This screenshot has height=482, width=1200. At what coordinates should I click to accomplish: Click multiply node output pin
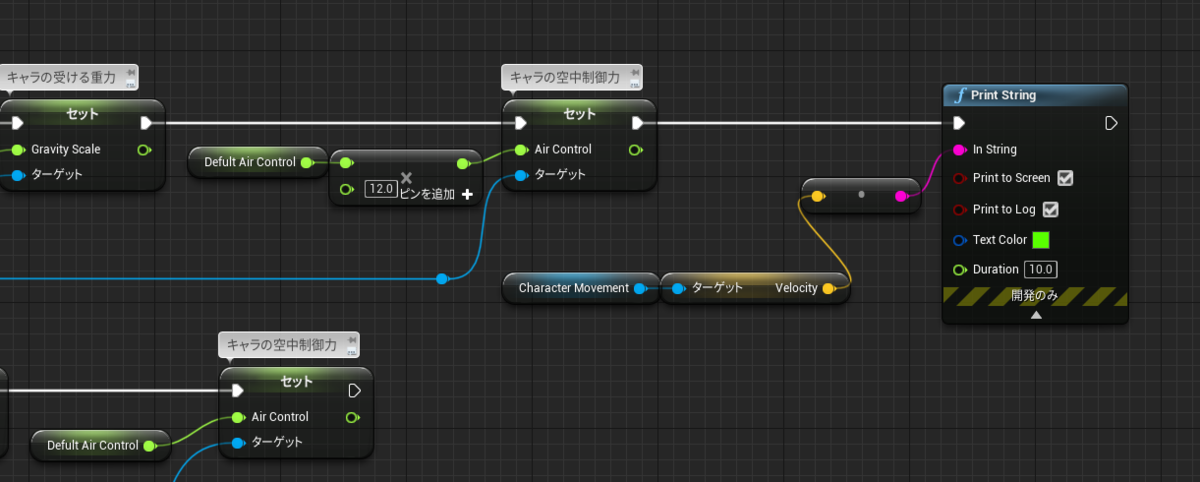click(463, 162)
